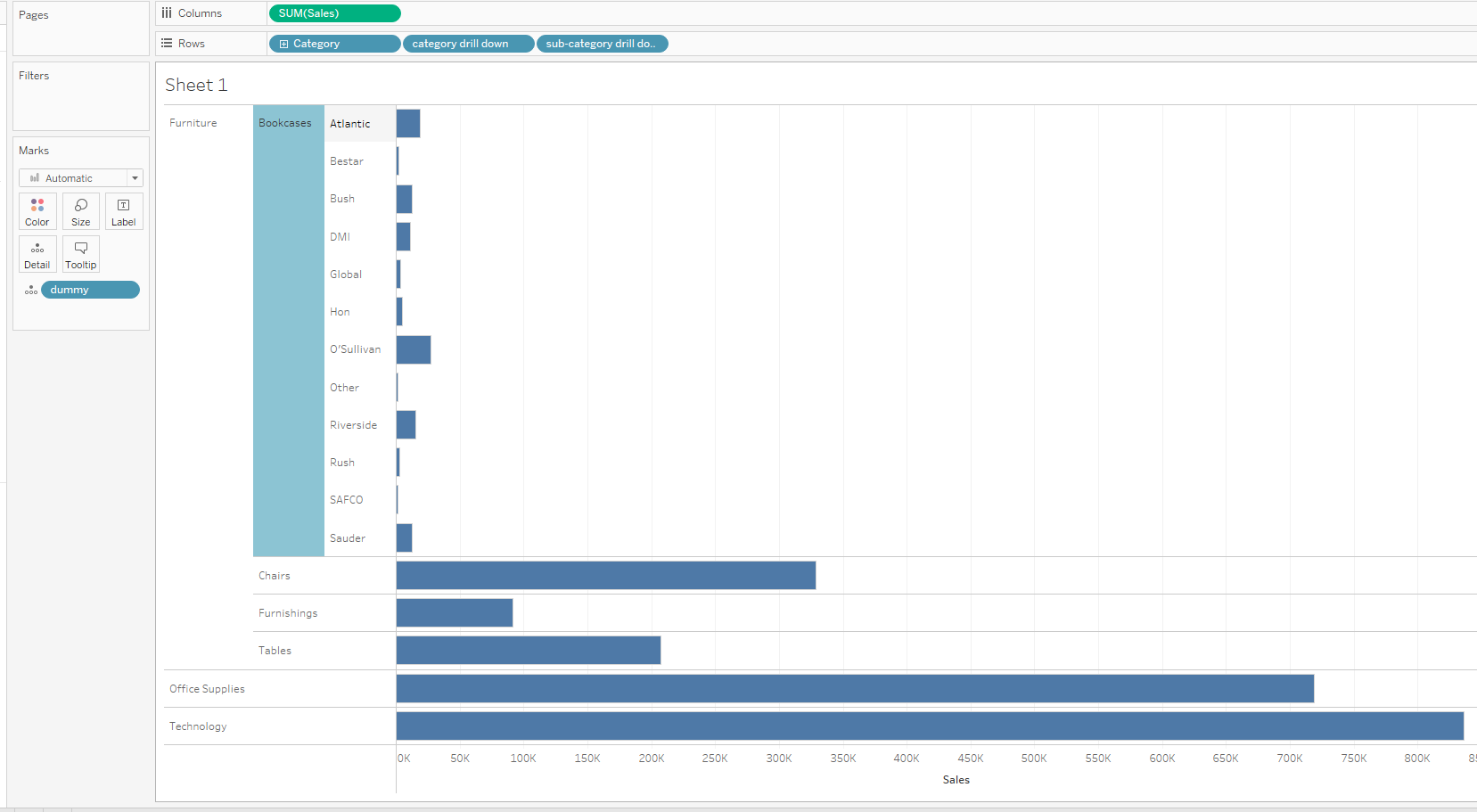The height and width of the screenshot is (812, 1477).
Task: Select the Sauder sales bar
Action: [x=404, y=538]
